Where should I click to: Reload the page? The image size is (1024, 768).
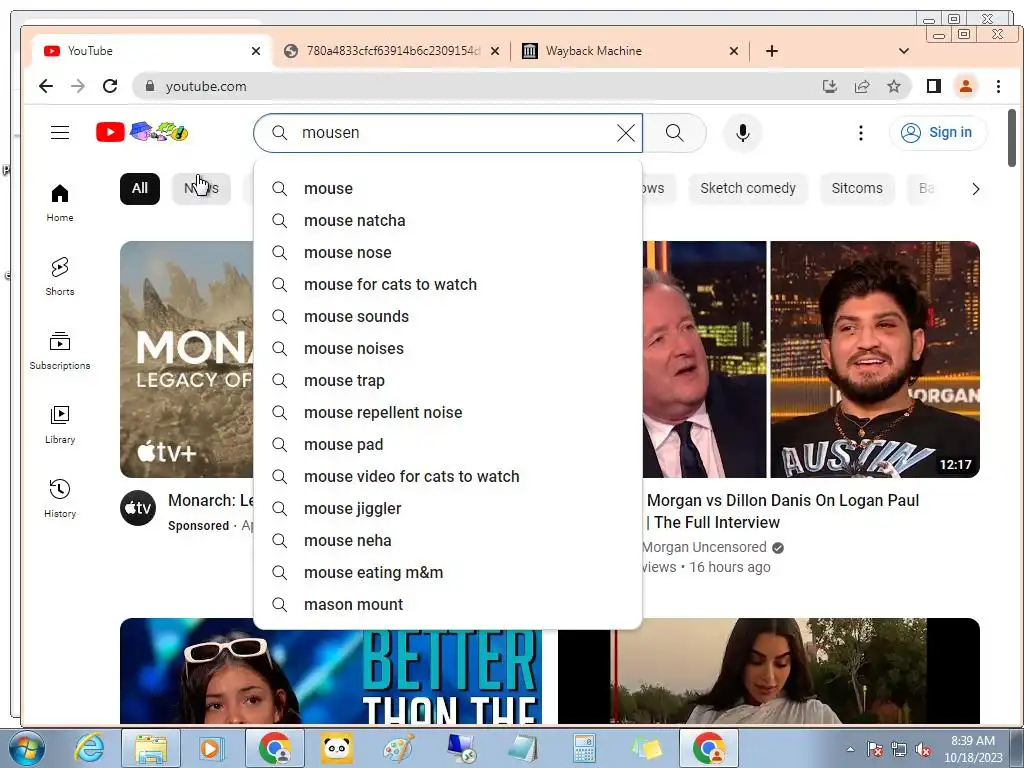[110, 86]
